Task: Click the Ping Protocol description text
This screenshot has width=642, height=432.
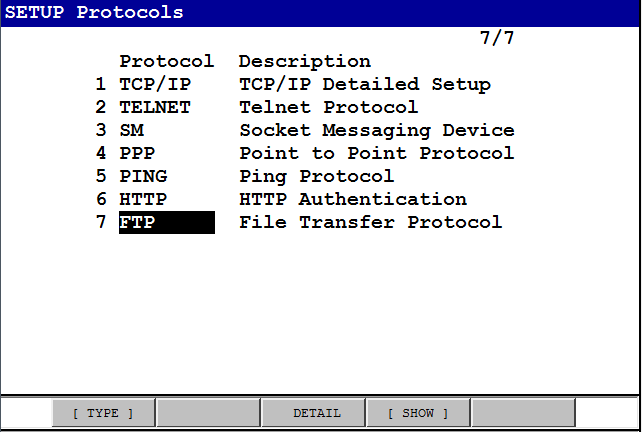Action: [317, 176]
